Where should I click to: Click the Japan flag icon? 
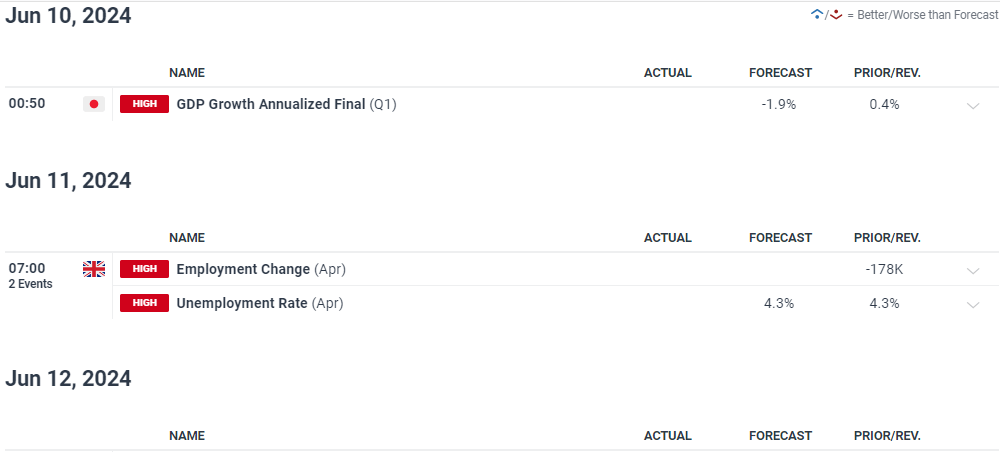click(x=94, y=104)
